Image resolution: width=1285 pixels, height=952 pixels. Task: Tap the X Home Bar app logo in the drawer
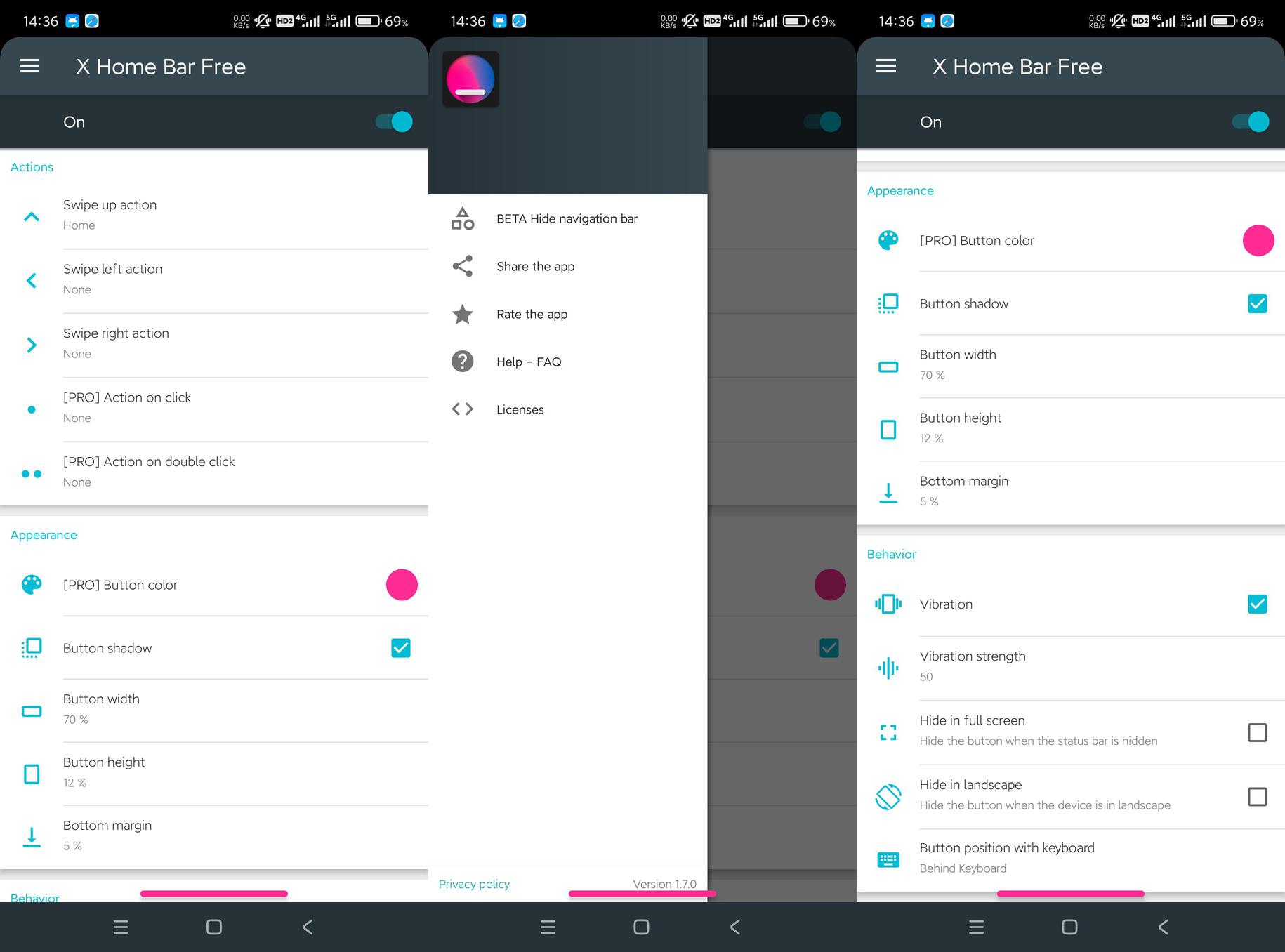pos(470,79)
